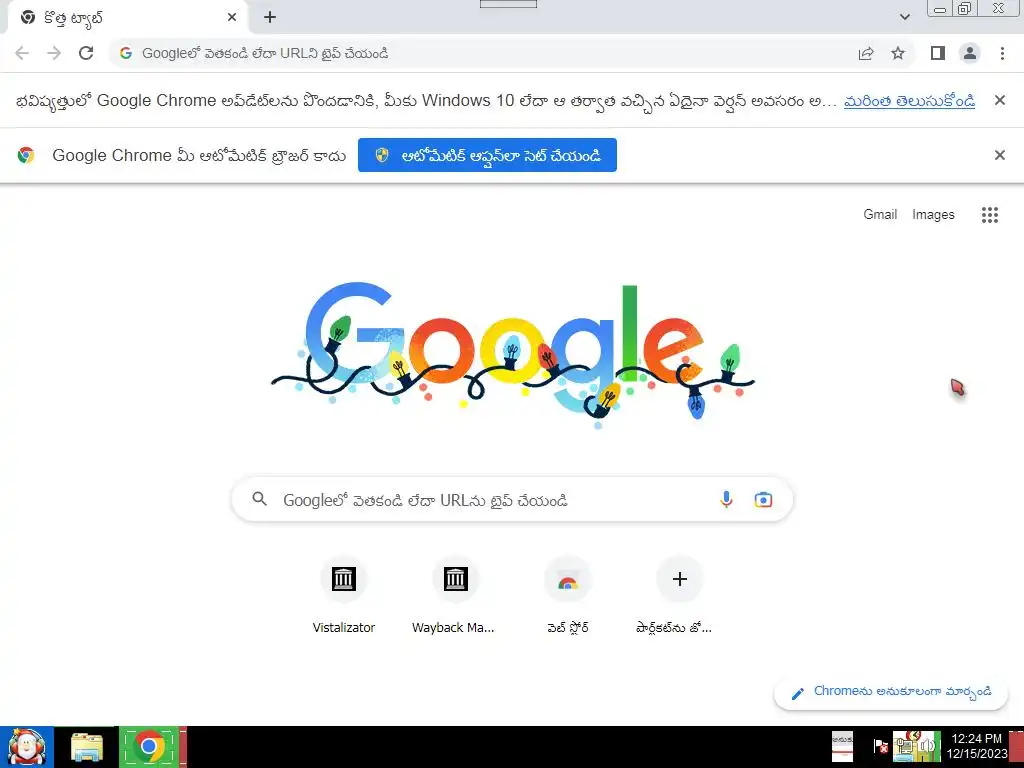Open File Explorer from the taskbar
This screenshot has height=768, width=1024.
pos(87,747)
